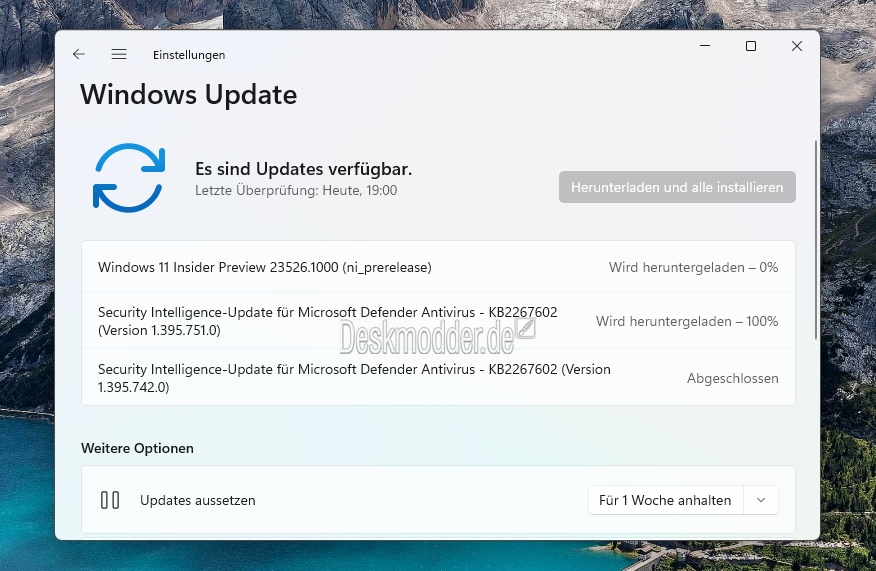
Task: Click the 'Einstellungen' window title
Action: point(189,55)
